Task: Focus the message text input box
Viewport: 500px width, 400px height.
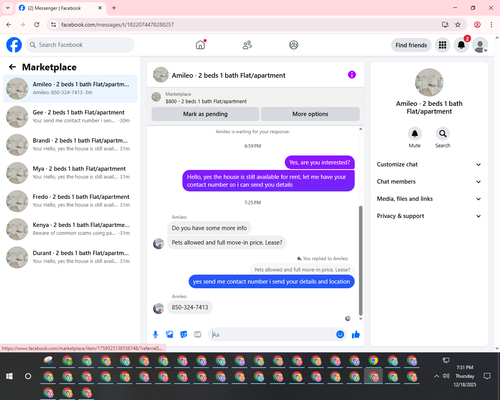Action: 273,334
